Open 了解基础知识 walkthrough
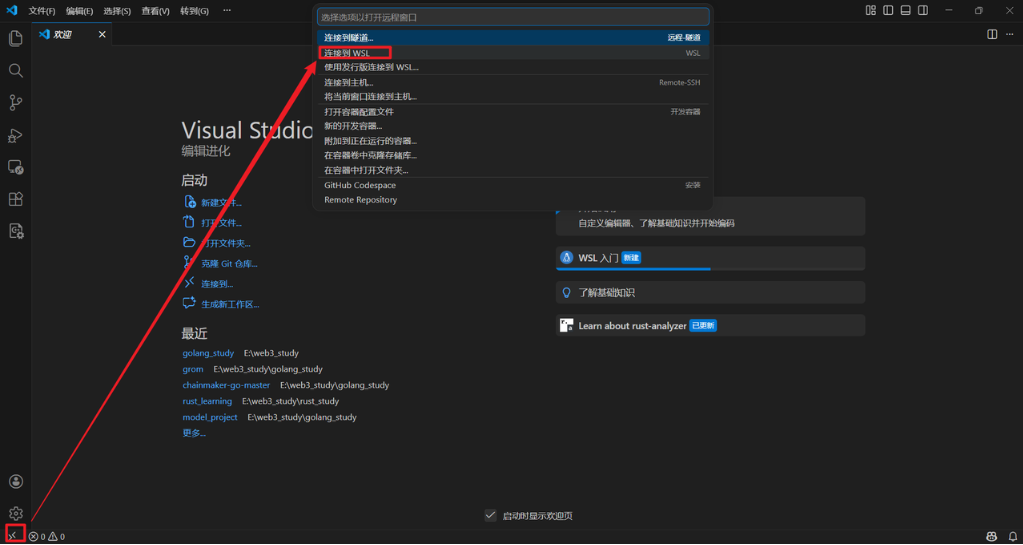Screen dimensions: 1023x545 710,292
